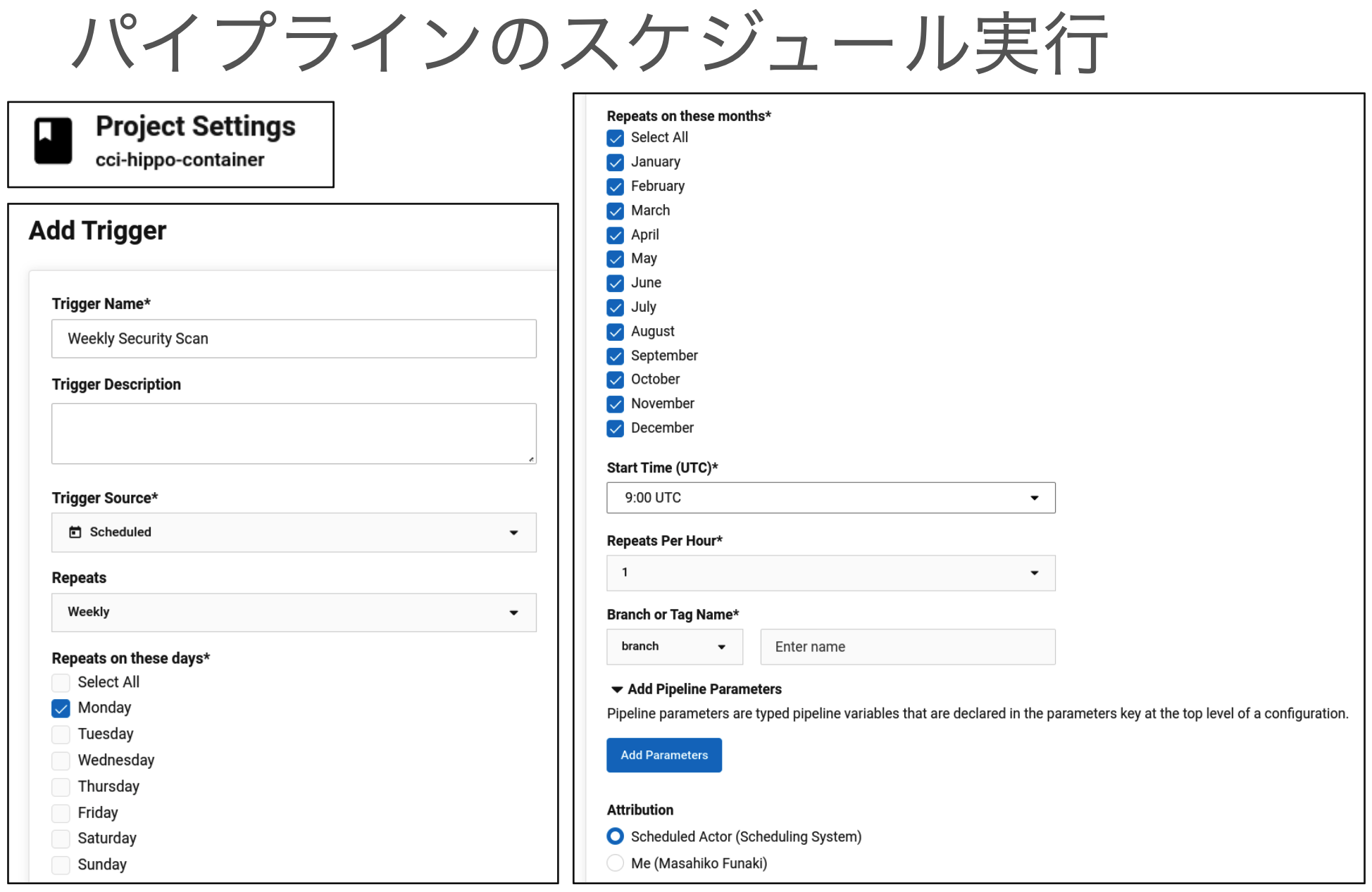Screen dimensions: 1372x892
Task: Disable Select All for months
Action: (x=615, y=138)
